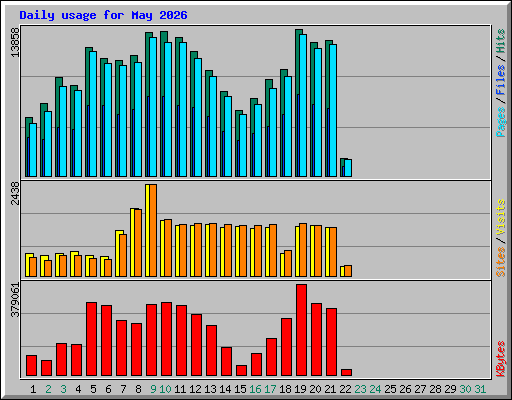Screen dimensions: 512x400
Task: Click day 19 on the date axis
Action: point(300,389)
